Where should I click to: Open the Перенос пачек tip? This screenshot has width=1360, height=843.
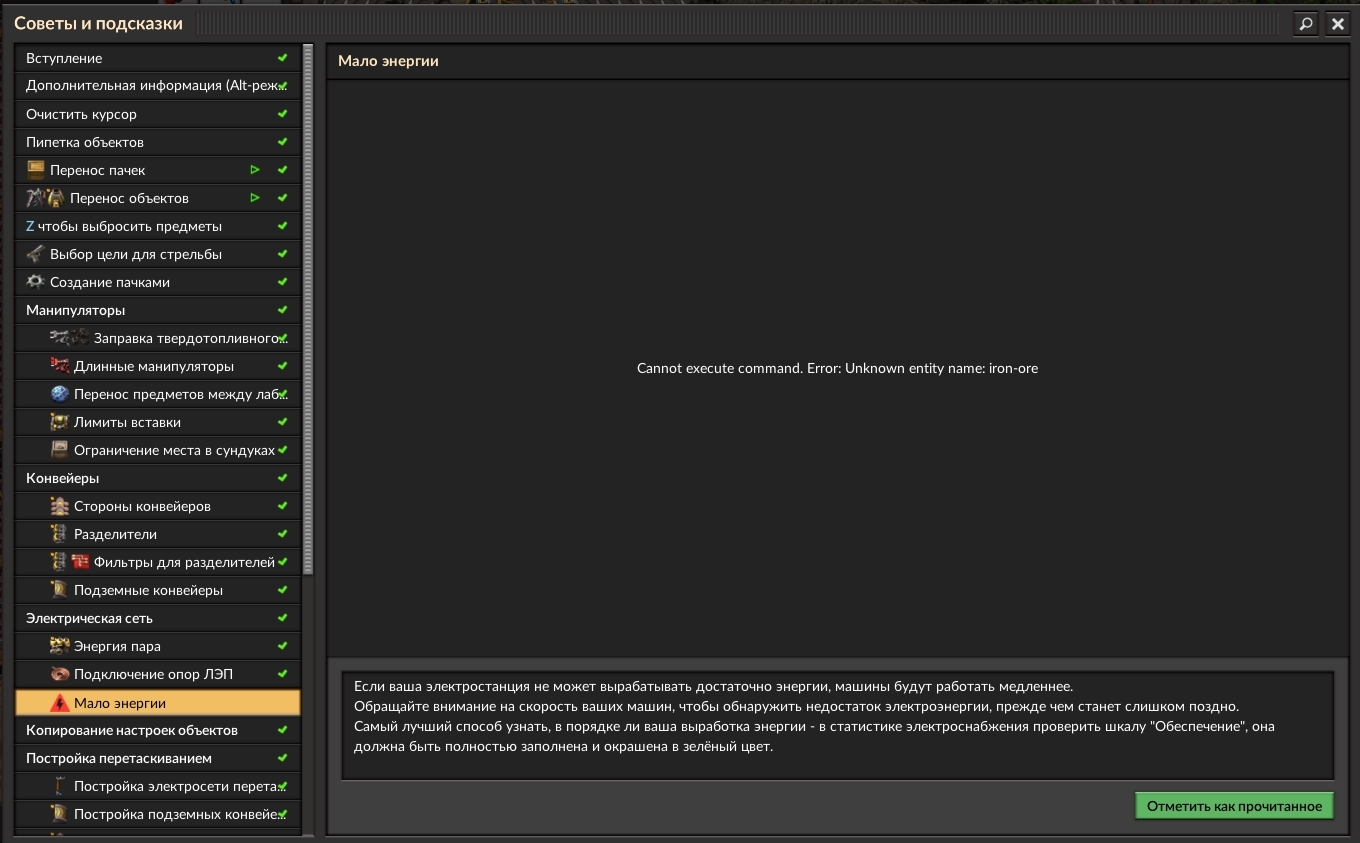pos(158,170)
